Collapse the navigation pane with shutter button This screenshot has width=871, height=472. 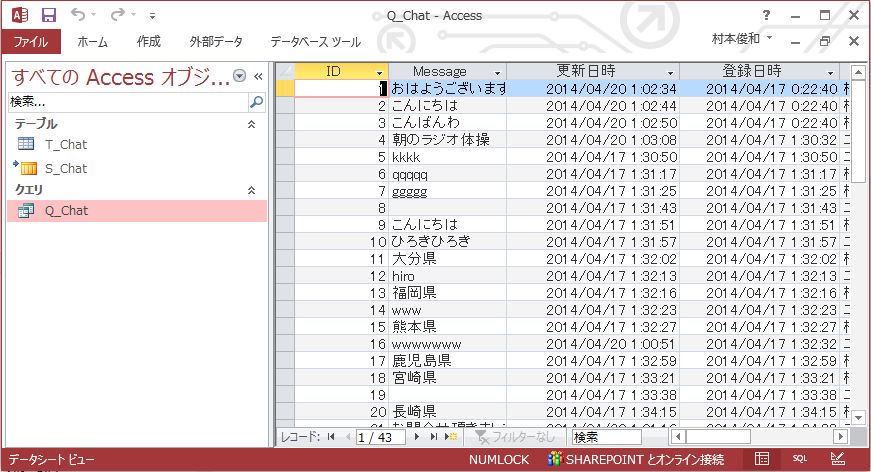click(x=257, y=77)
